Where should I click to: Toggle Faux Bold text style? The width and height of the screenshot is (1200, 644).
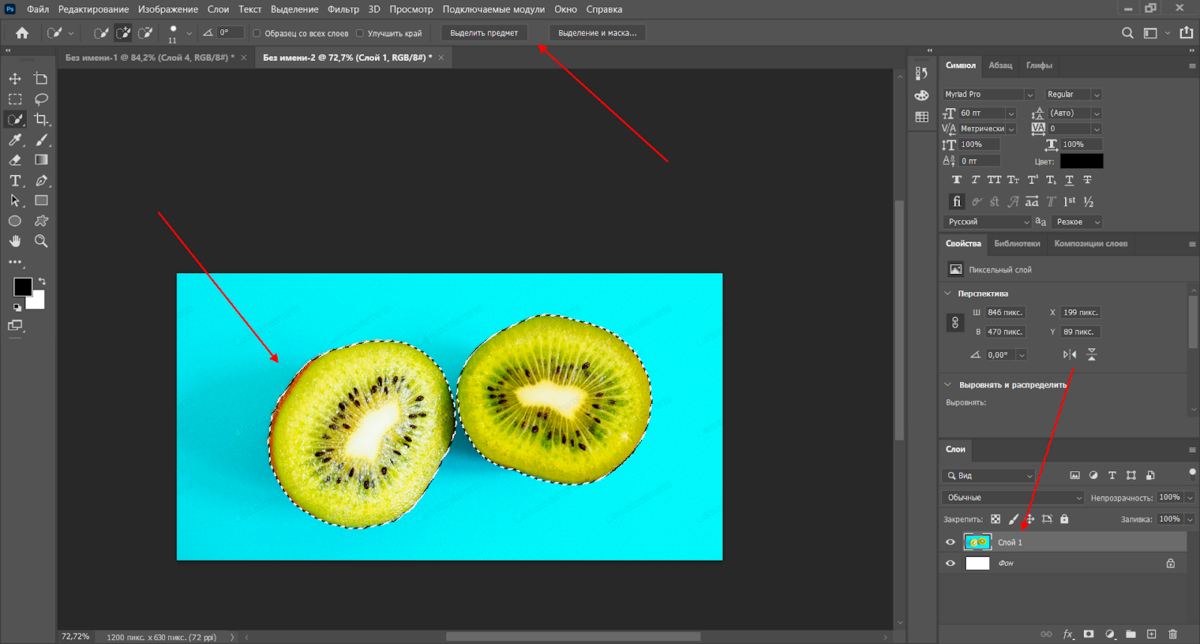tap(957, 180)
